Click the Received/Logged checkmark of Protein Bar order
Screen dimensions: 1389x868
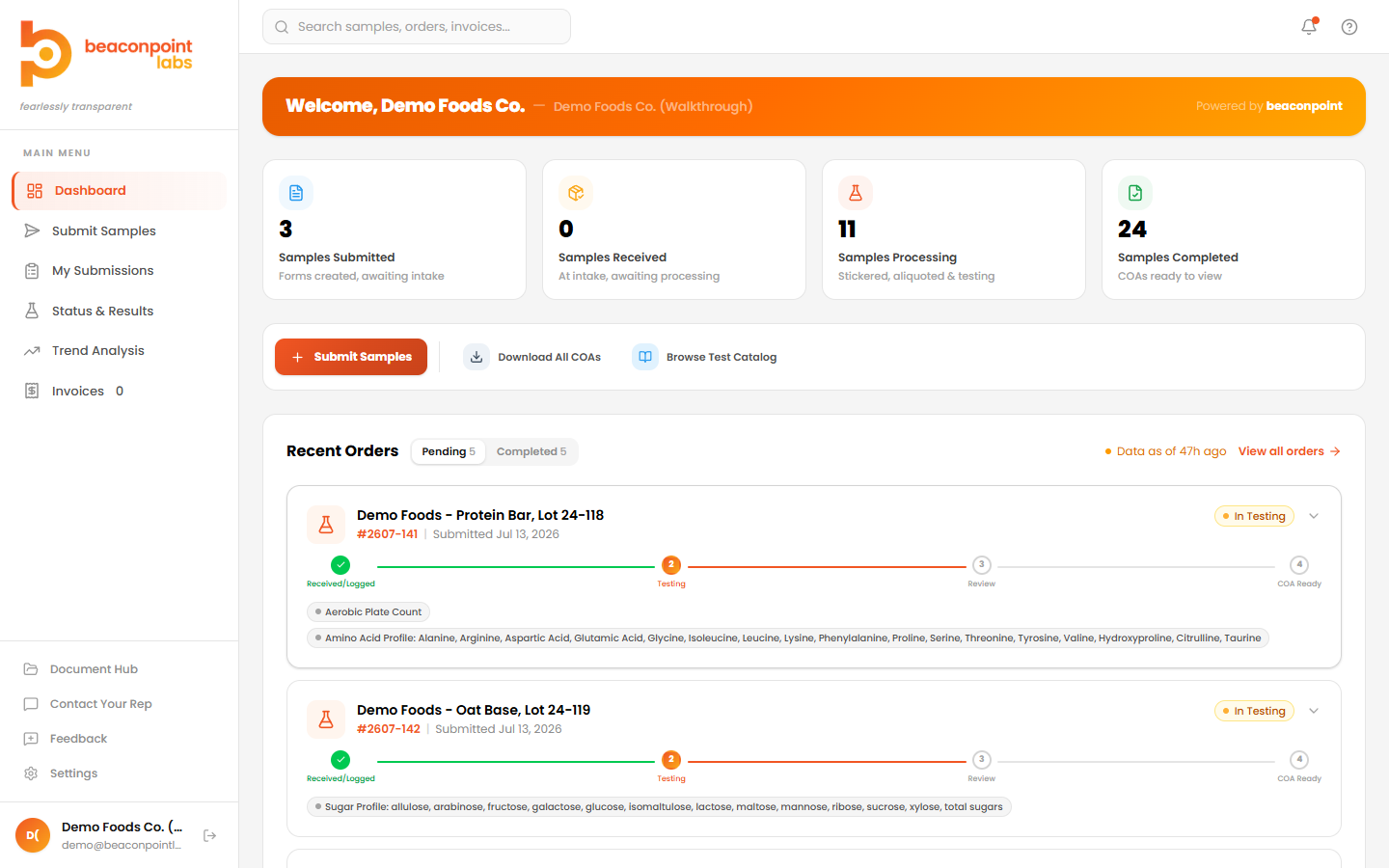point(340,565)
